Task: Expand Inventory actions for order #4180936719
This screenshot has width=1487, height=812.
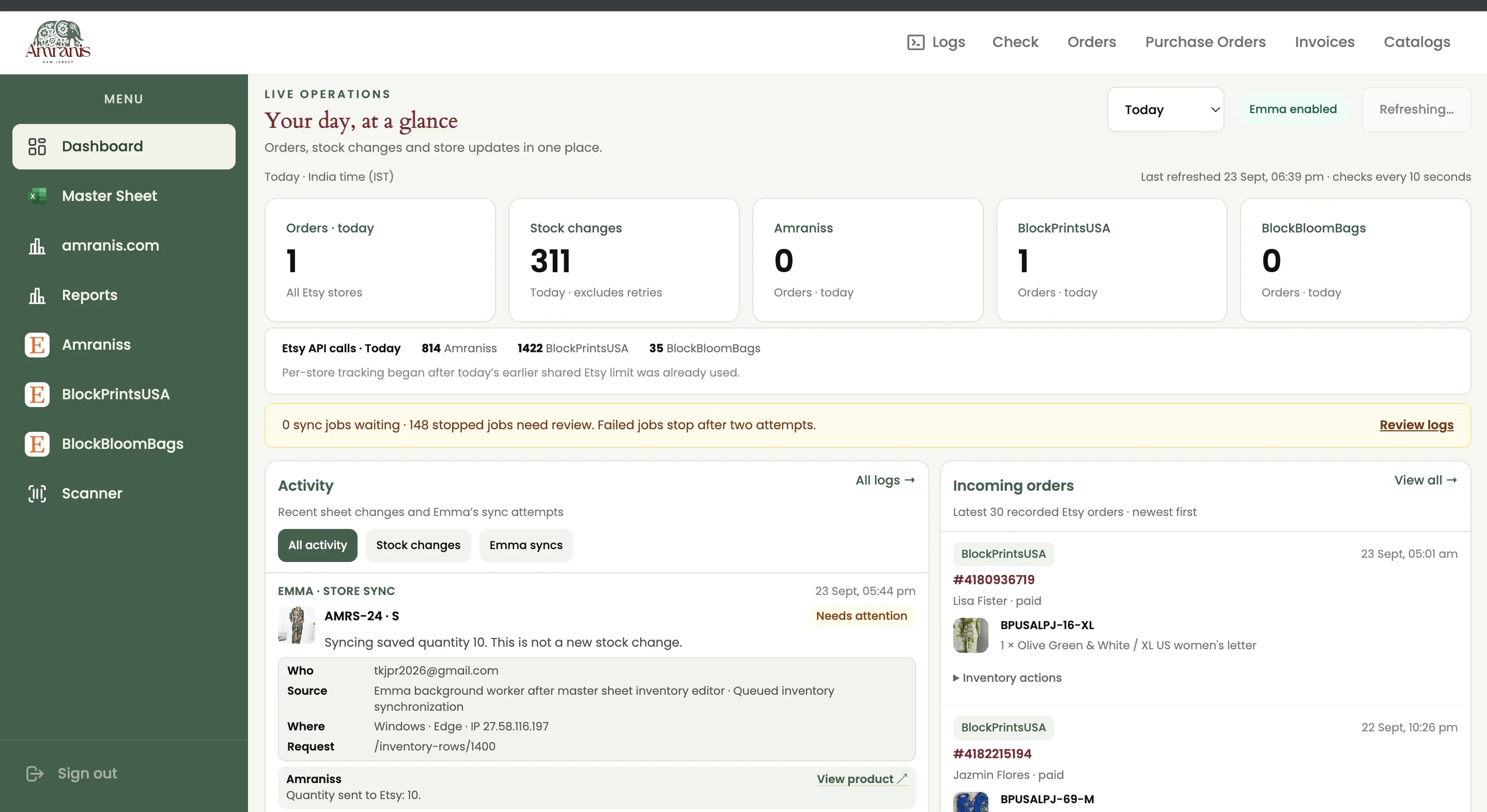Action: (x=1008, y=678)
